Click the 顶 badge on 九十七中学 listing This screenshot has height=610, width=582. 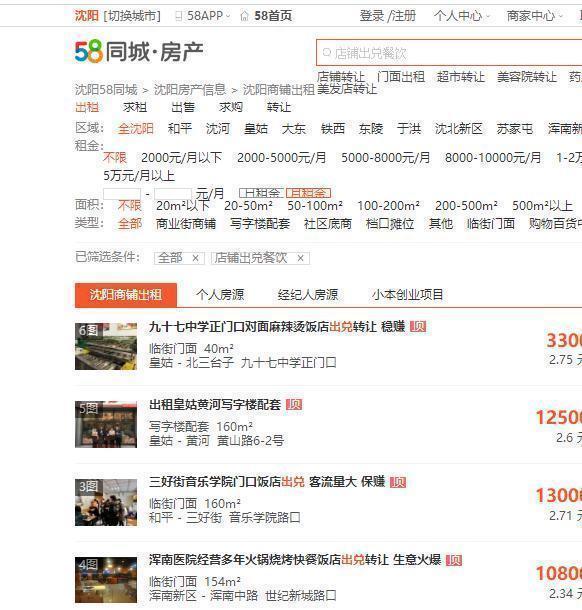point(418,326)
